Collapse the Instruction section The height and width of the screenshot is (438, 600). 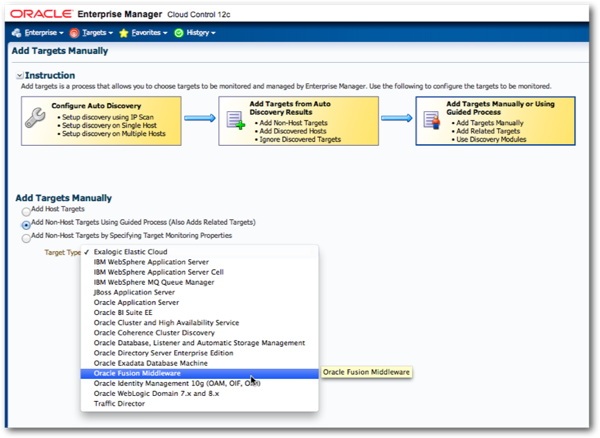[x=20, y=76]
